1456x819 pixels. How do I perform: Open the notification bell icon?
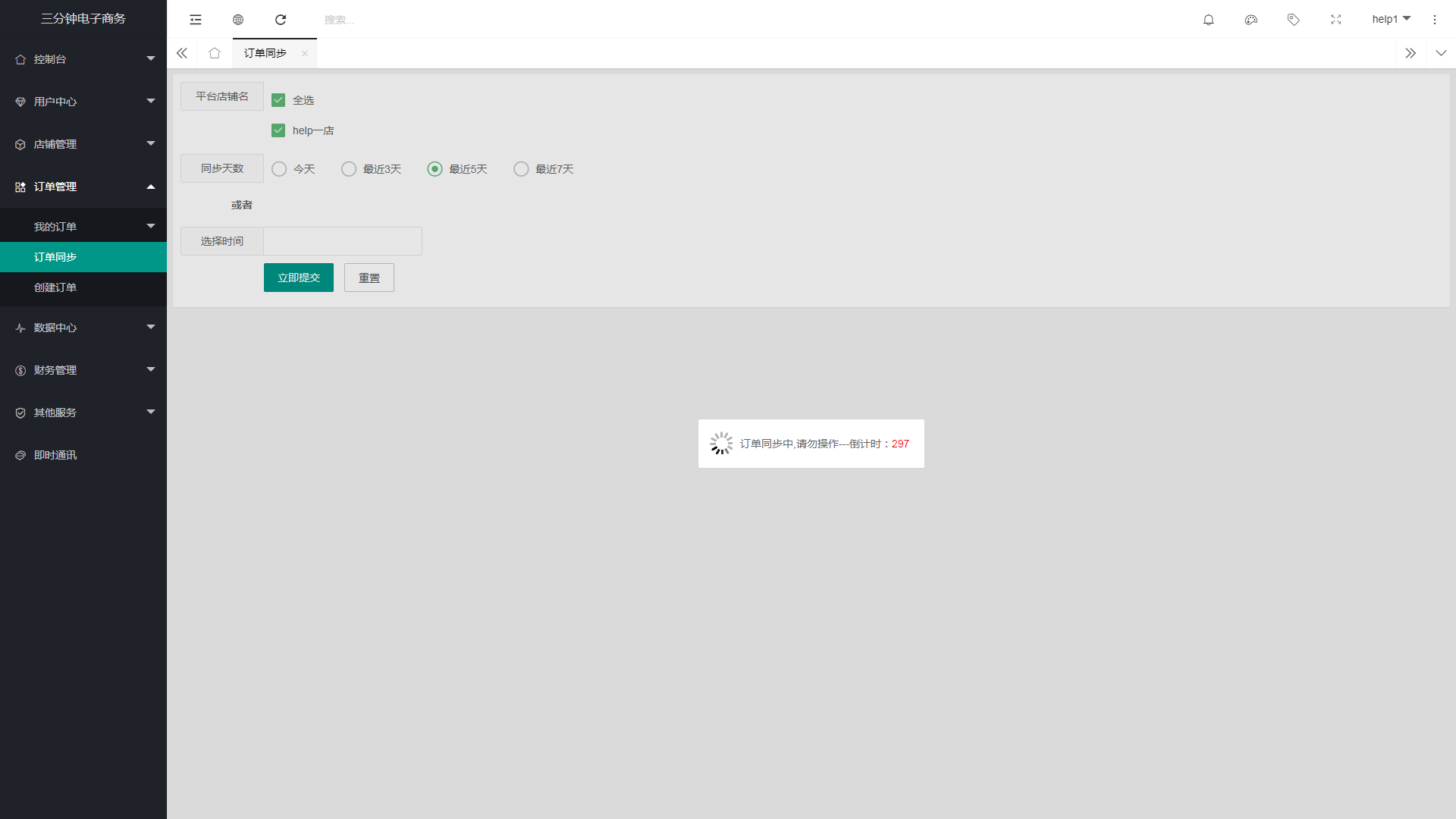[1209, 20]
